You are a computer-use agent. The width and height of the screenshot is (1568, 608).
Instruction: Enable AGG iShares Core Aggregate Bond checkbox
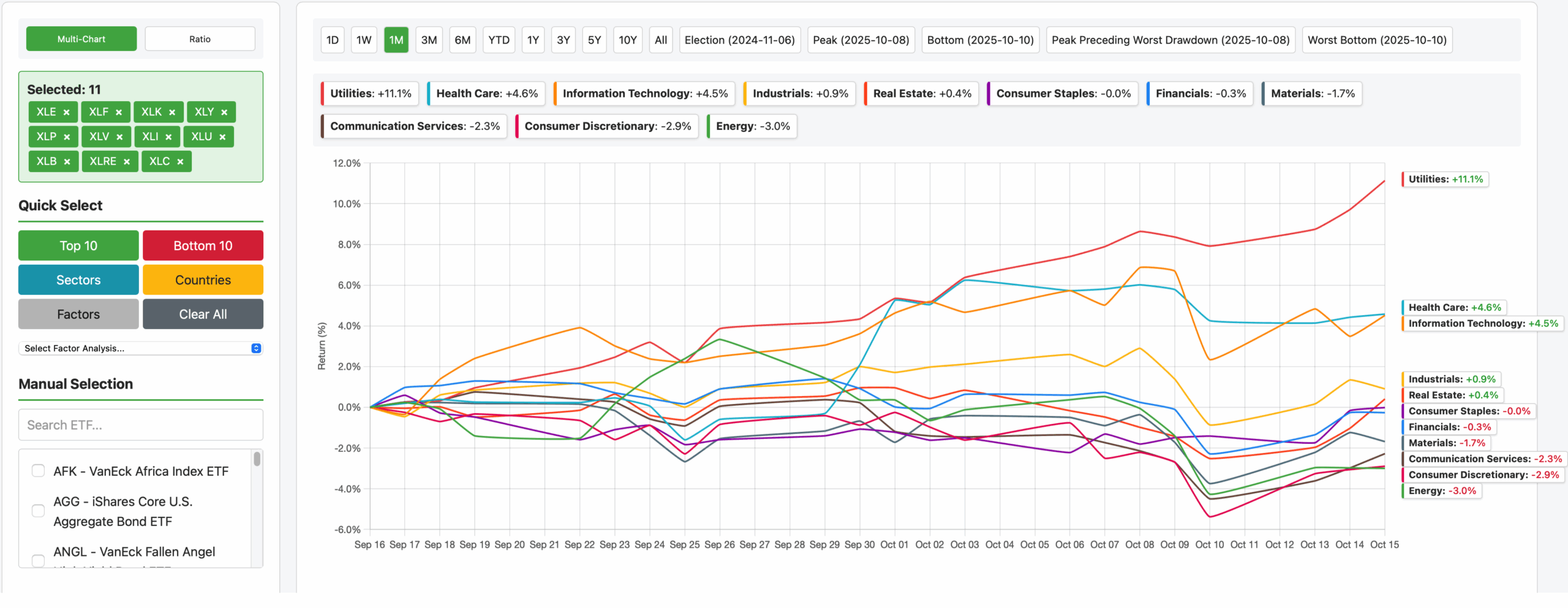38,511
